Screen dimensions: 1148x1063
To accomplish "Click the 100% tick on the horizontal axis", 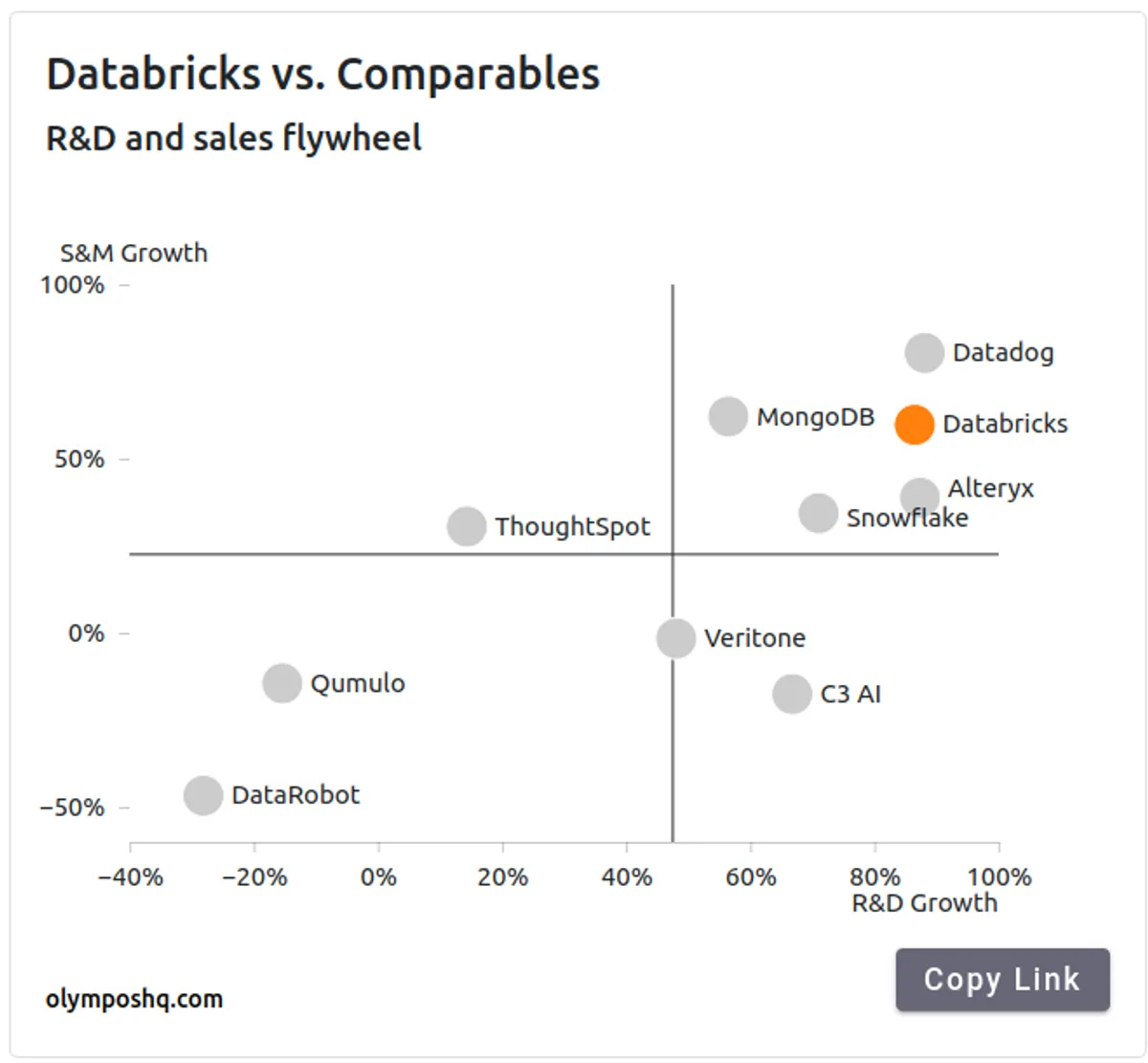I will coord(999,876).
